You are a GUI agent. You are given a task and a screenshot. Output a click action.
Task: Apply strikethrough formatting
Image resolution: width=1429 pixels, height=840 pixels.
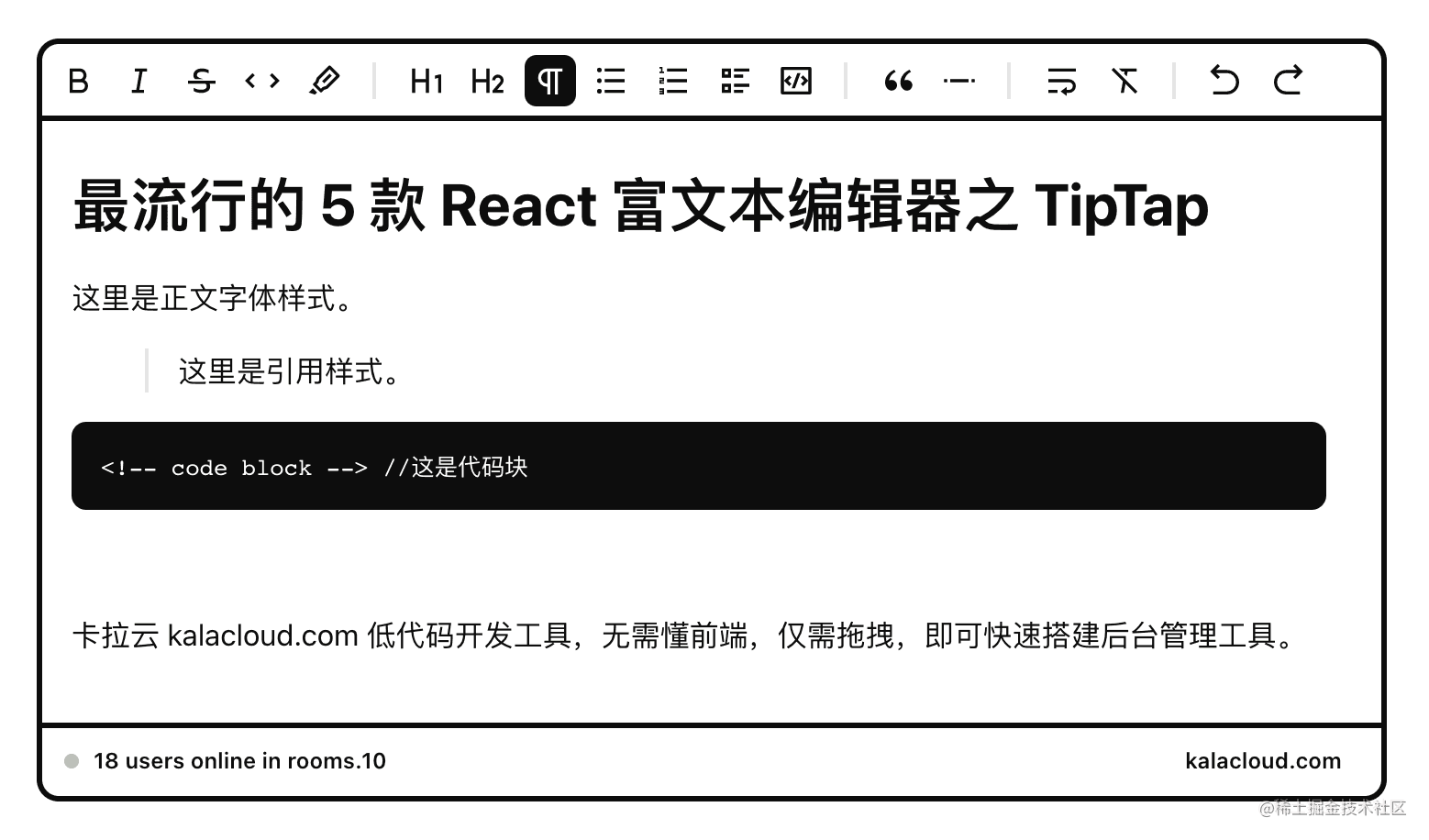(x=201, y=82)
